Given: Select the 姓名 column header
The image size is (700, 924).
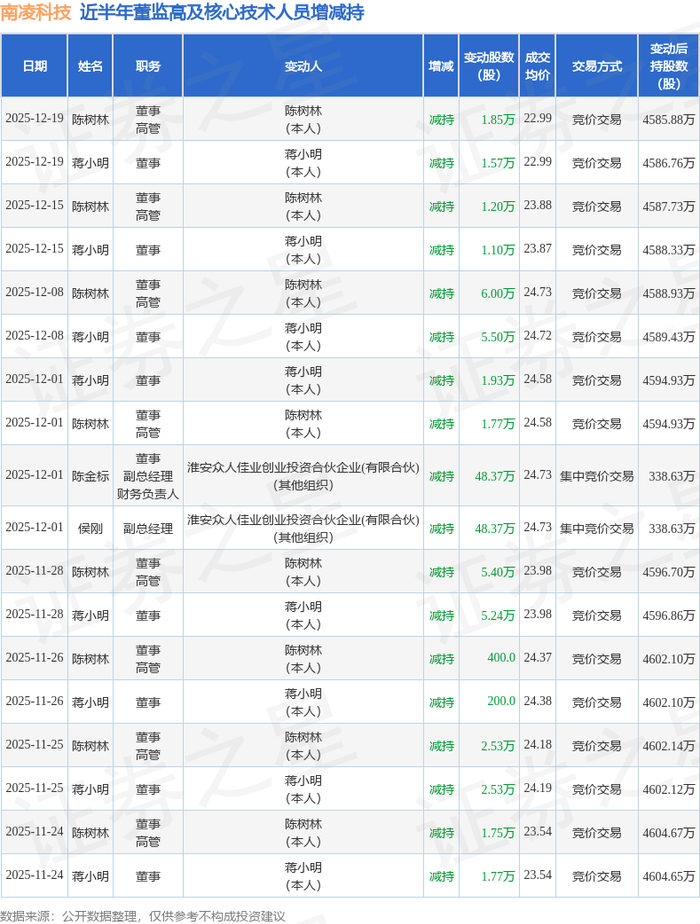Looking at the screenshot, I should (x=90, y=66).
